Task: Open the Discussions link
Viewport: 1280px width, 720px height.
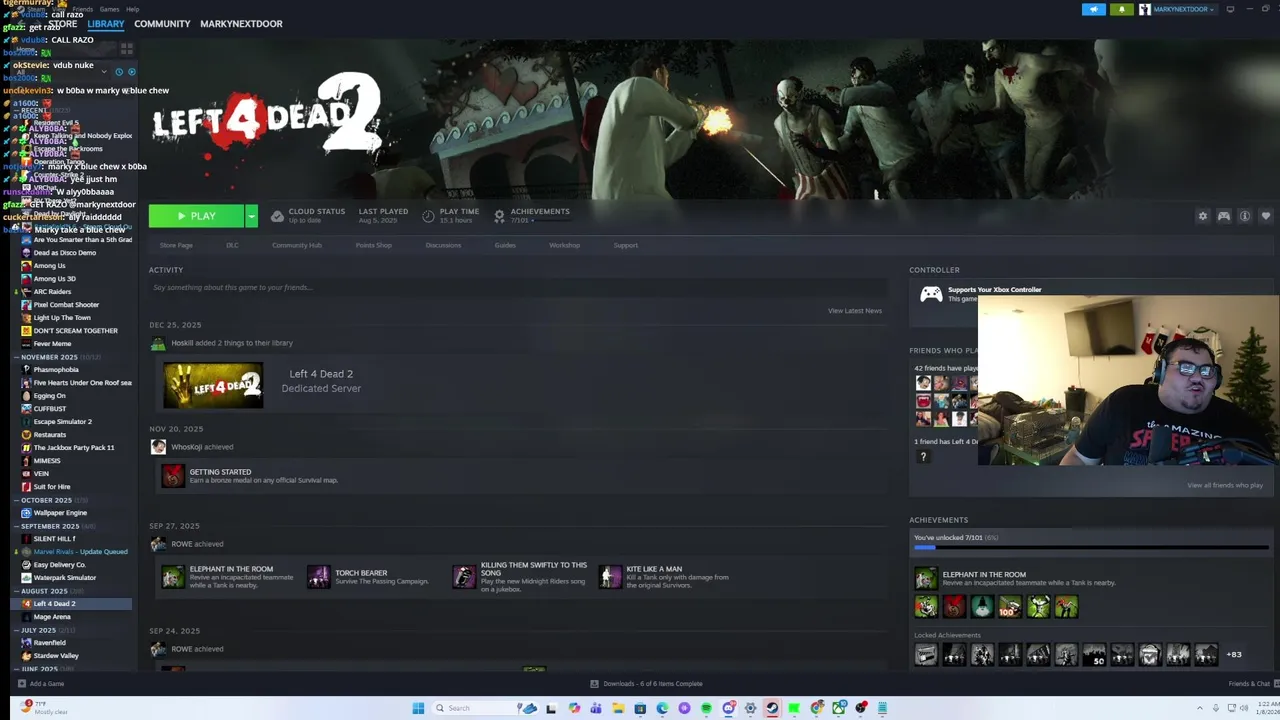Action: pos(443,245)
